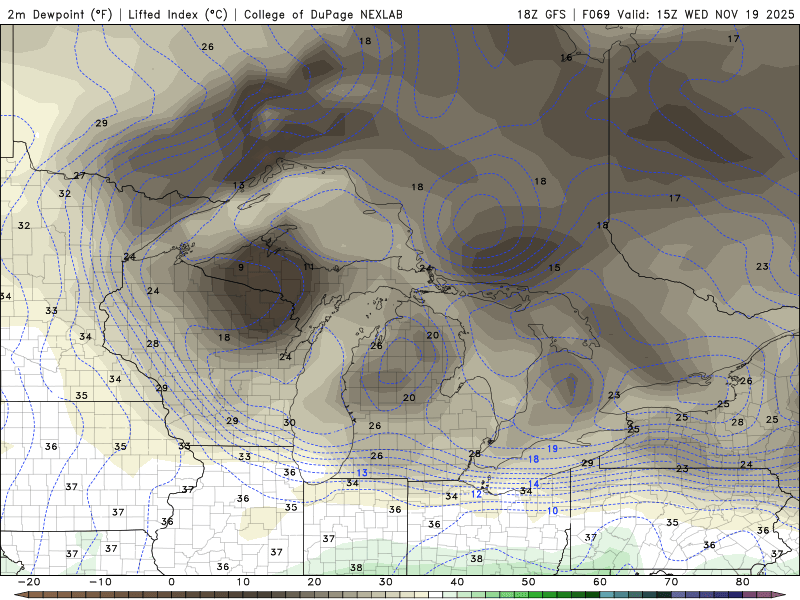
Task: Click the blue contour label "12"
Action: pos(477,494)
